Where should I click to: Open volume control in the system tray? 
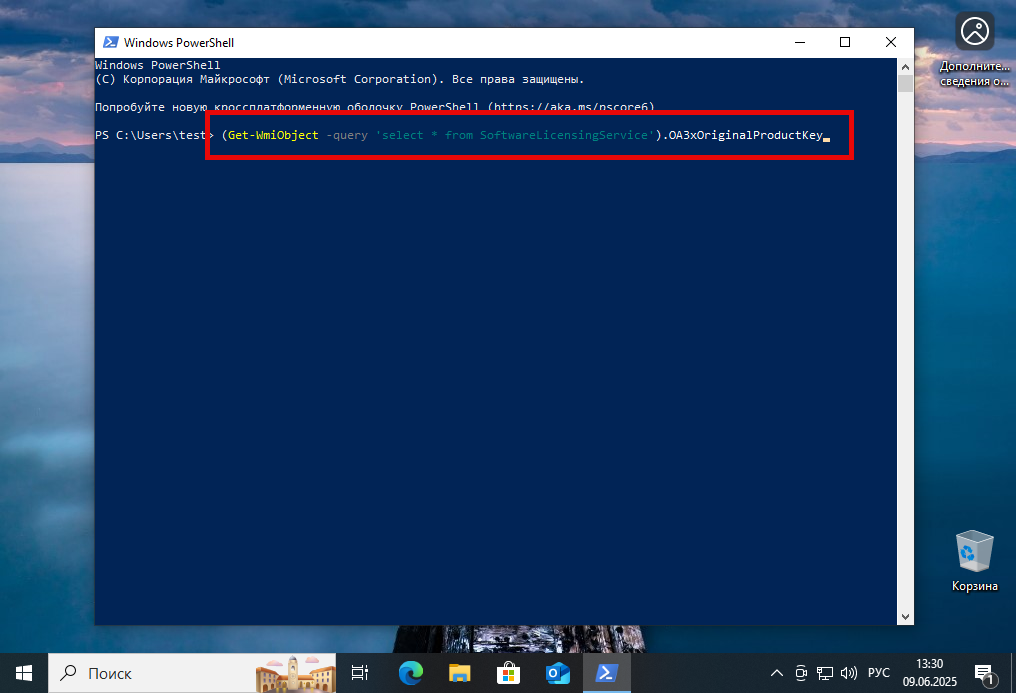[x=848, y=673]
